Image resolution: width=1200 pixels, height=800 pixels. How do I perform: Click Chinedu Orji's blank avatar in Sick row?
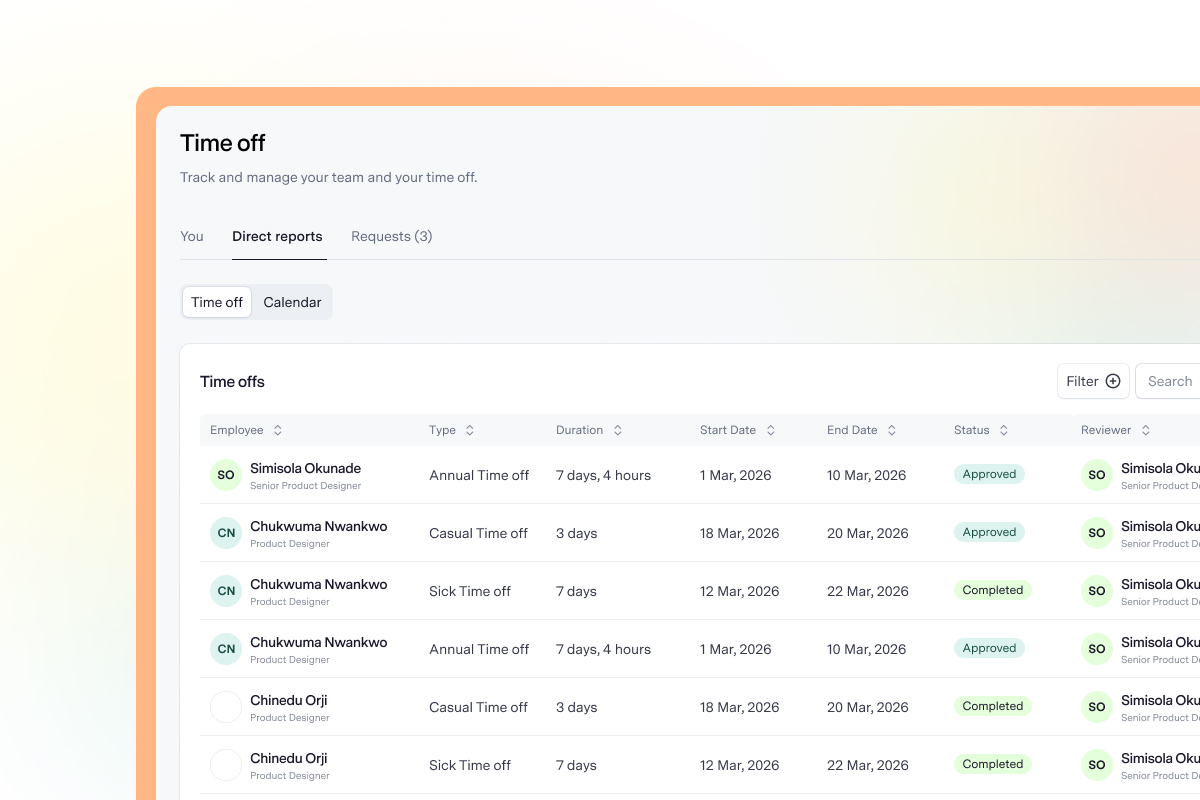[226, 765]
